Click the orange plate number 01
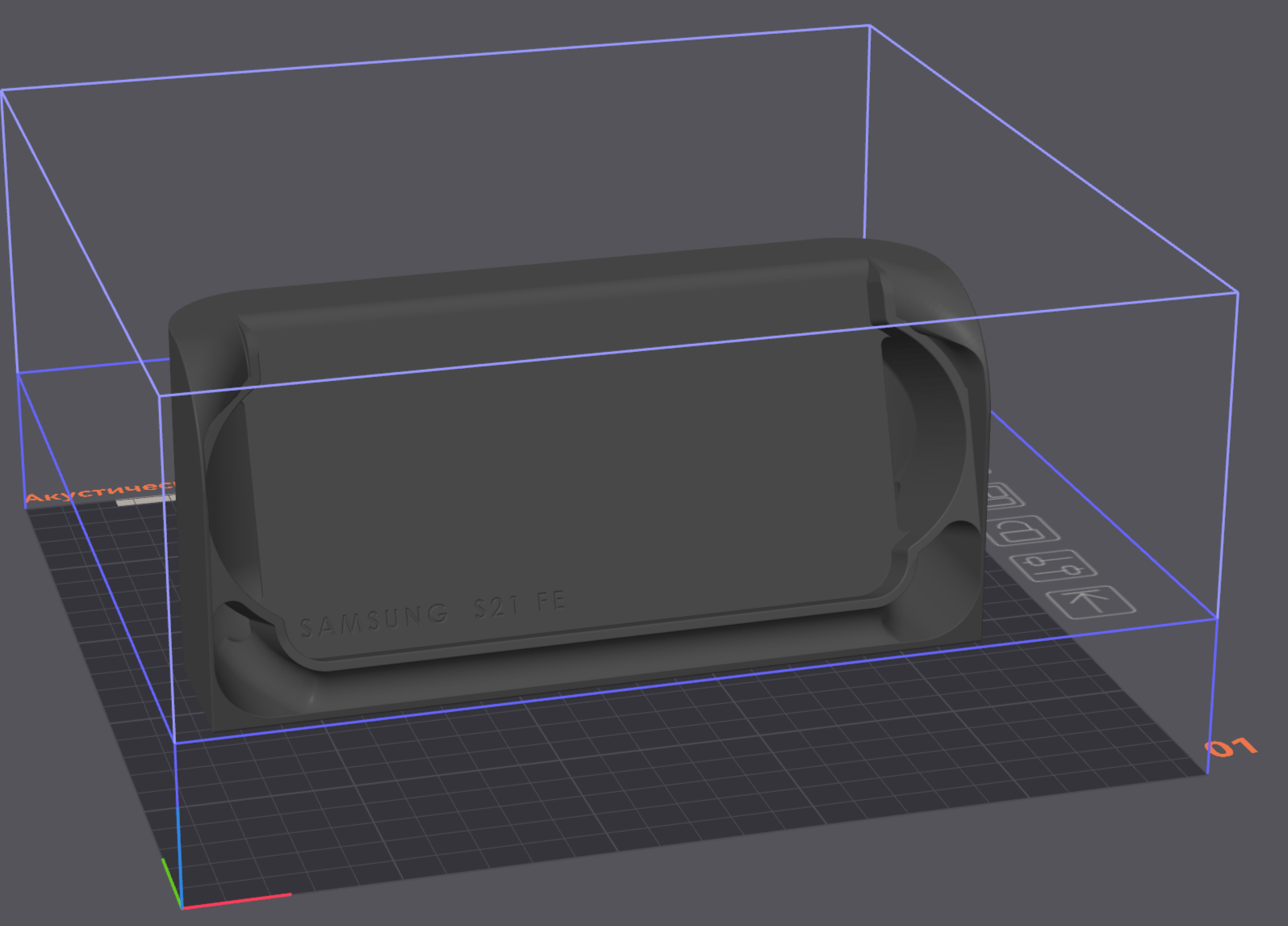This screenshot has height=926, width=1288. click(x=1231, y=748)
